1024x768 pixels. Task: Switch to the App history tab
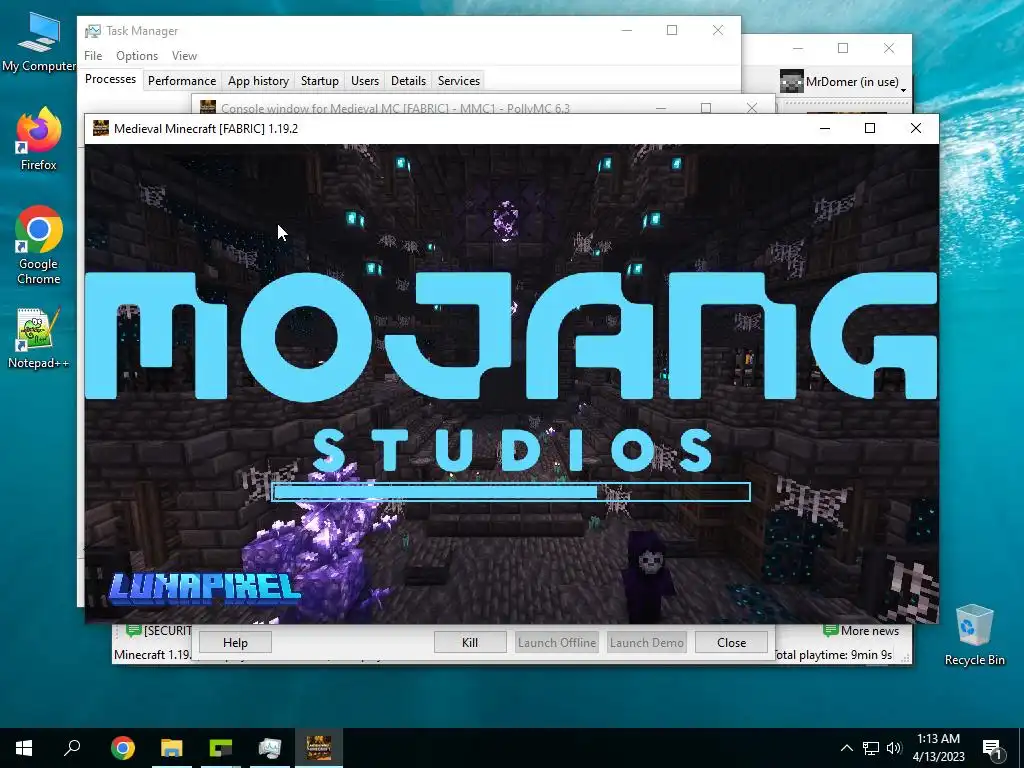[258, 81]
